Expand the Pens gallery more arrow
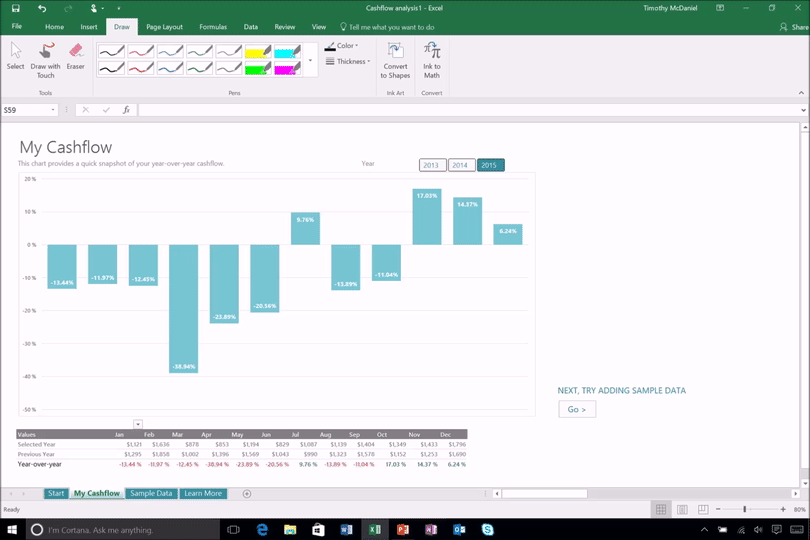The width and height of the screenshot is (810, 540). pos(310,61)
